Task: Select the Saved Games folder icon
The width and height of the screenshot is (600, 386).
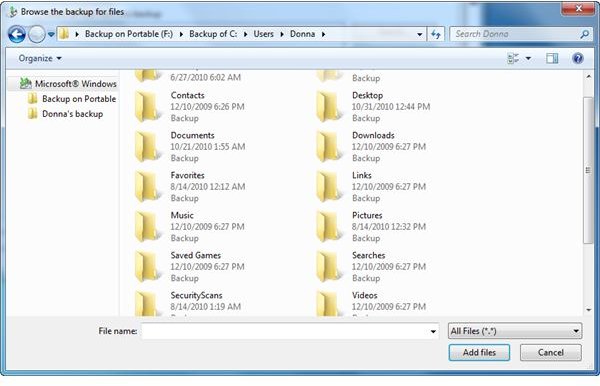Action: pos(148,267)
